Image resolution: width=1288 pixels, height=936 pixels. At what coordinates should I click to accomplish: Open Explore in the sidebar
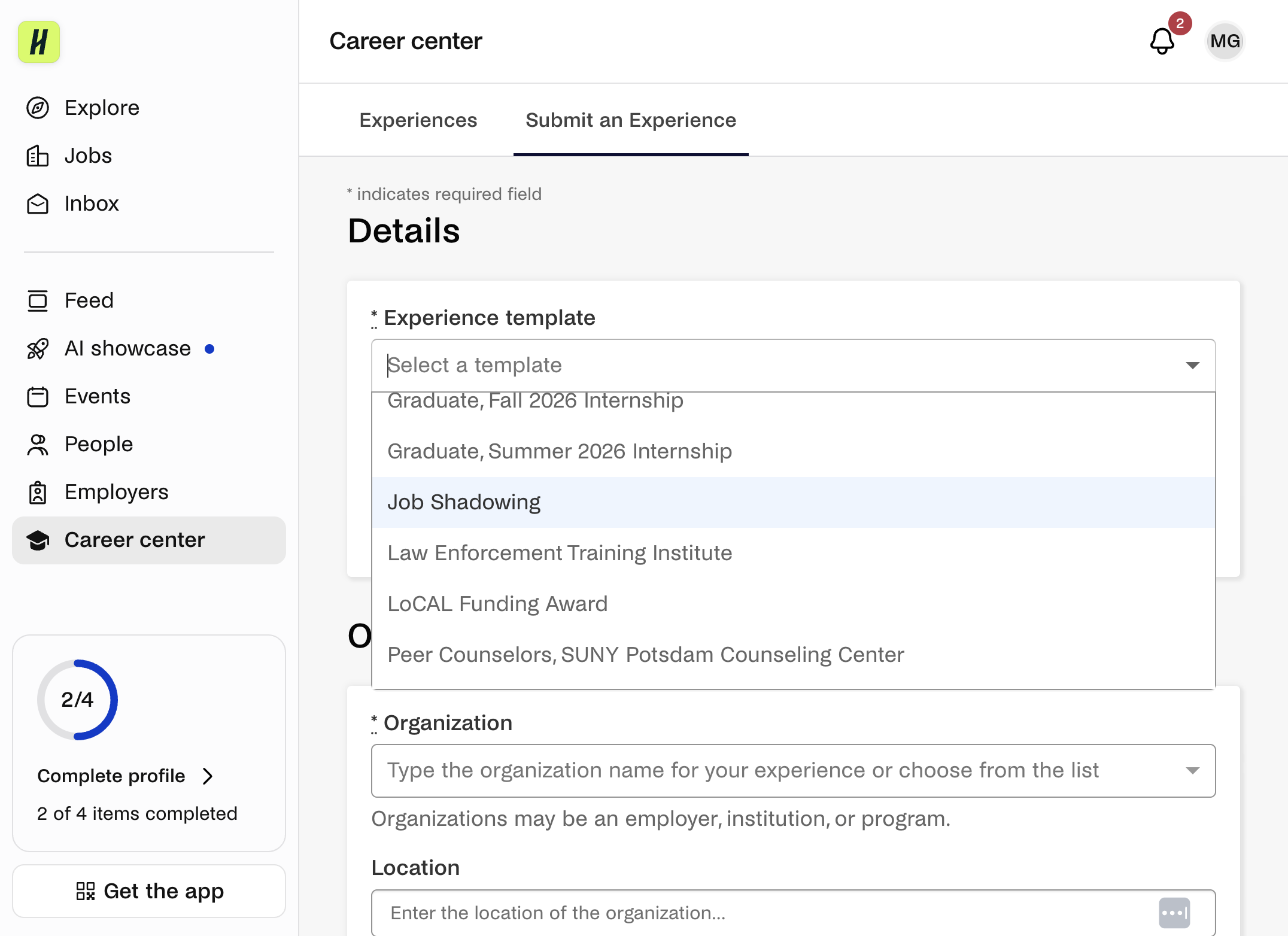[x=149, y=108]
